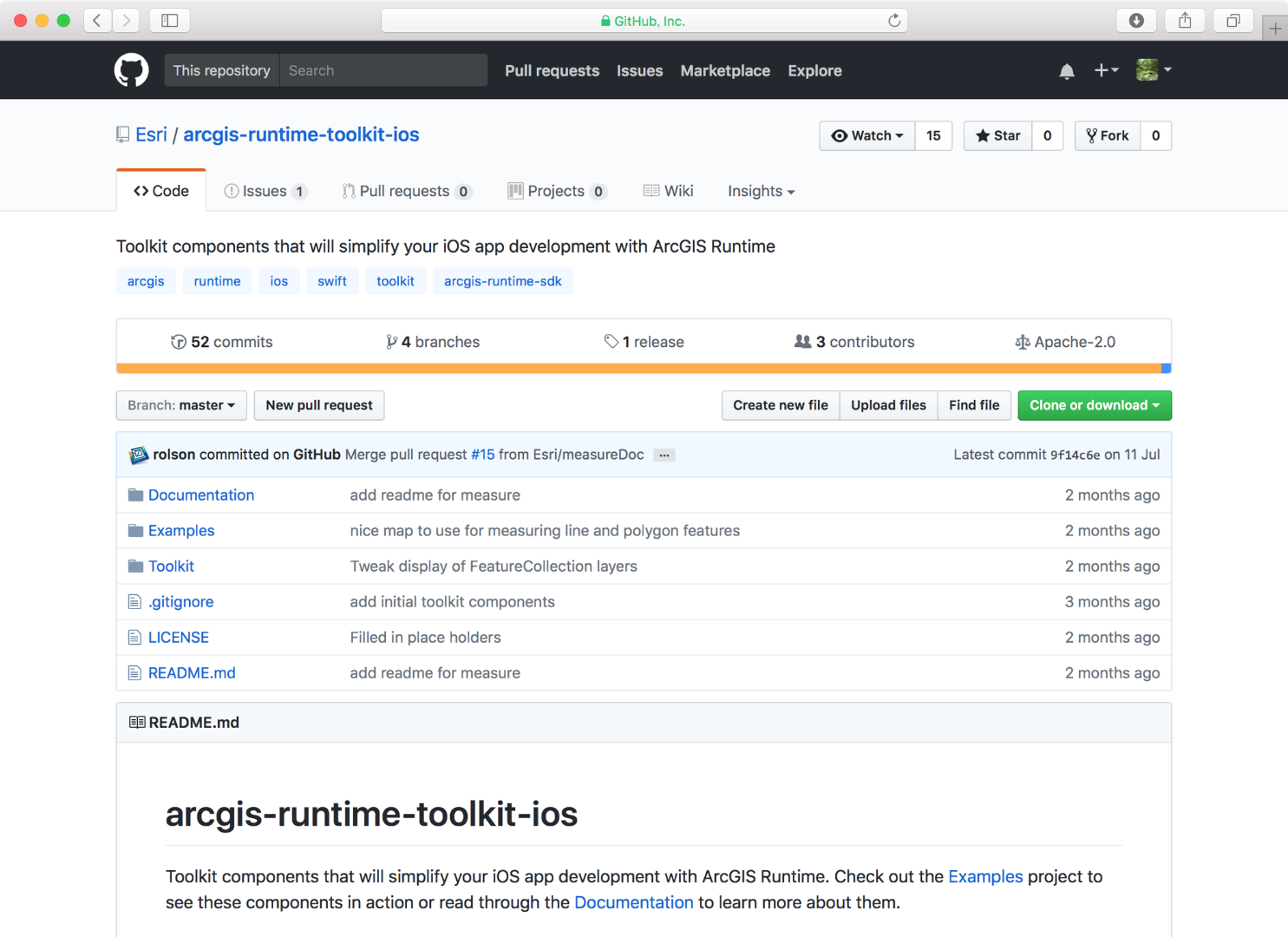Open the Esri organization link
Screen dimensions: 1288x937
[x=151, y=134]
